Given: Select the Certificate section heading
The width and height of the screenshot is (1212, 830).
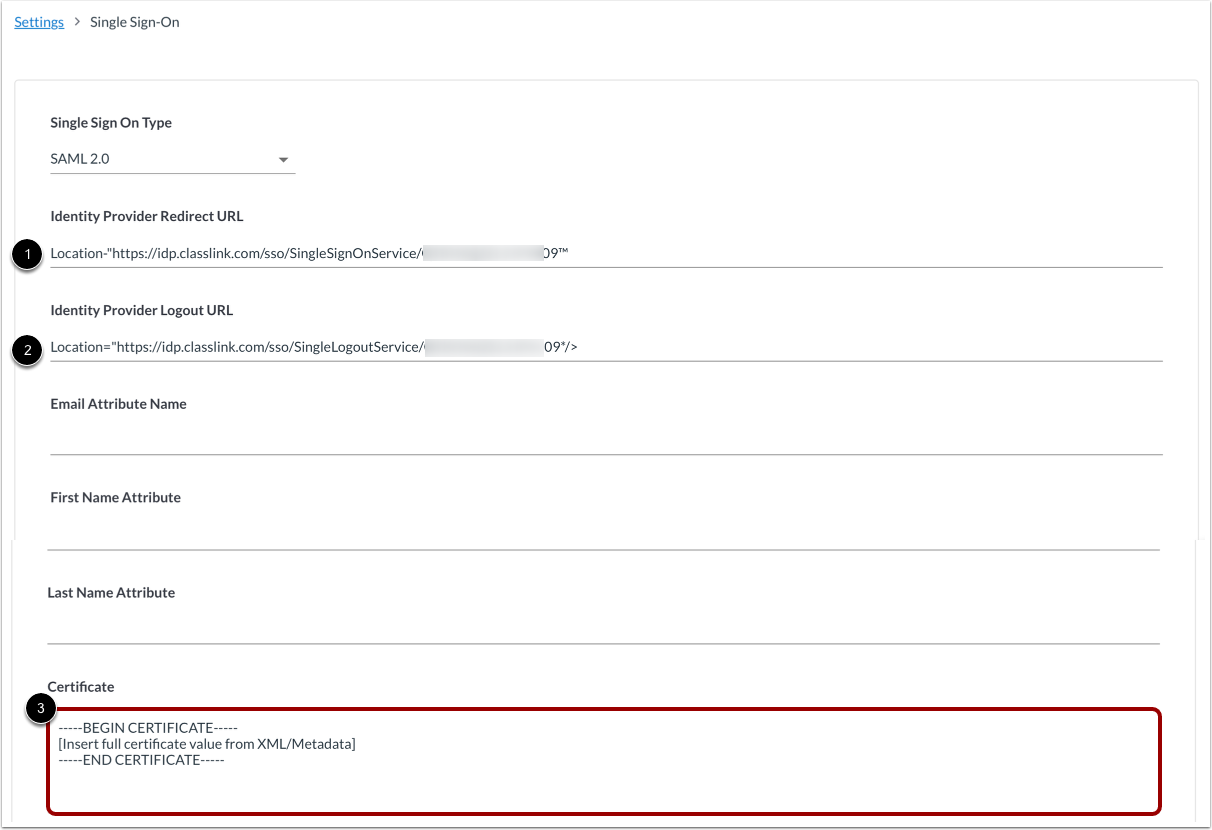Looking at the screenshot, I should (80, 686).
